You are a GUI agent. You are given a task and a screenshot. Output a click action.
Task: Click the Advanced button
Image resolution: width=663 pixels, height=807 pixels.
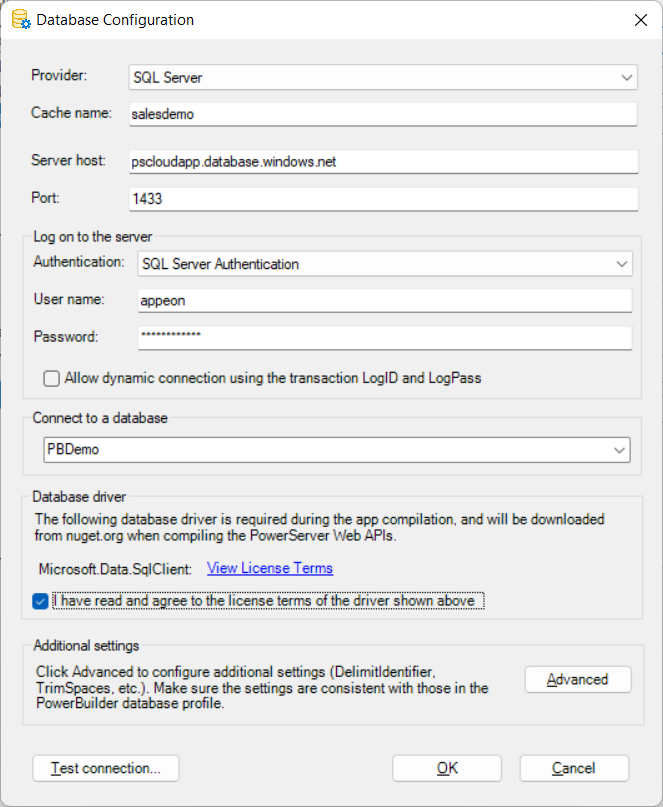[x=577, y=679]
